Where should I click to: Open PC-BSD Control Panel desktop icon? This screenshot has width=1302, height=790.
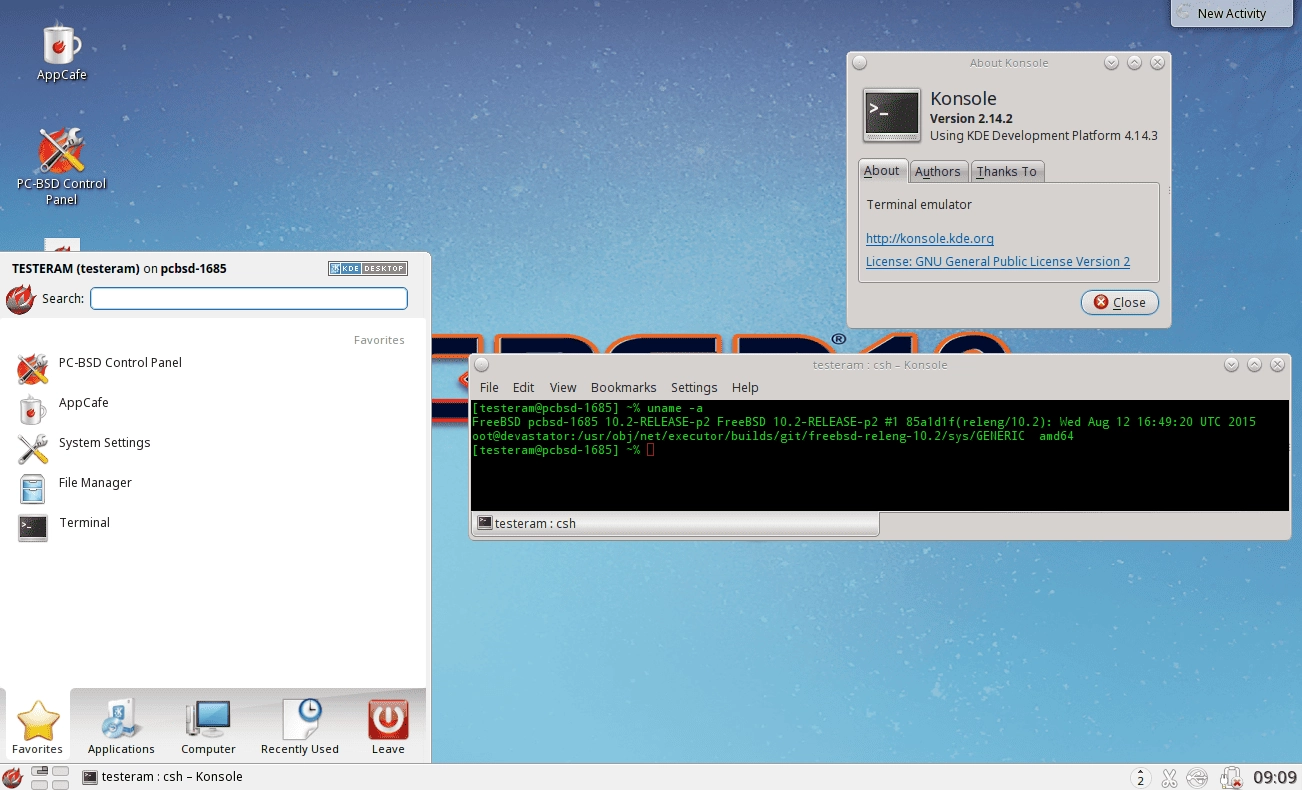pos(62,165)
